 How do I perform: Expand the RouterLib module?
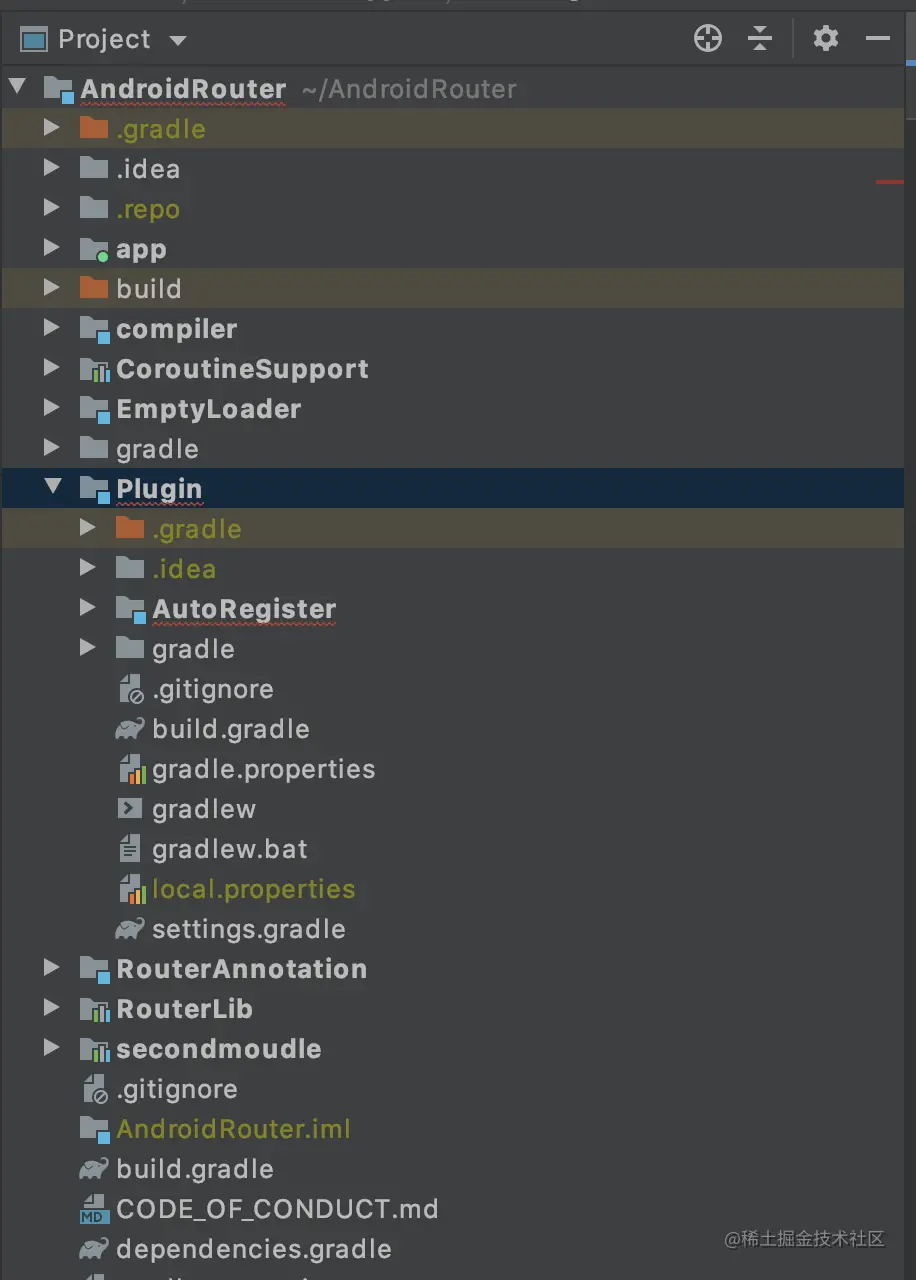(x=52, y=1008)
